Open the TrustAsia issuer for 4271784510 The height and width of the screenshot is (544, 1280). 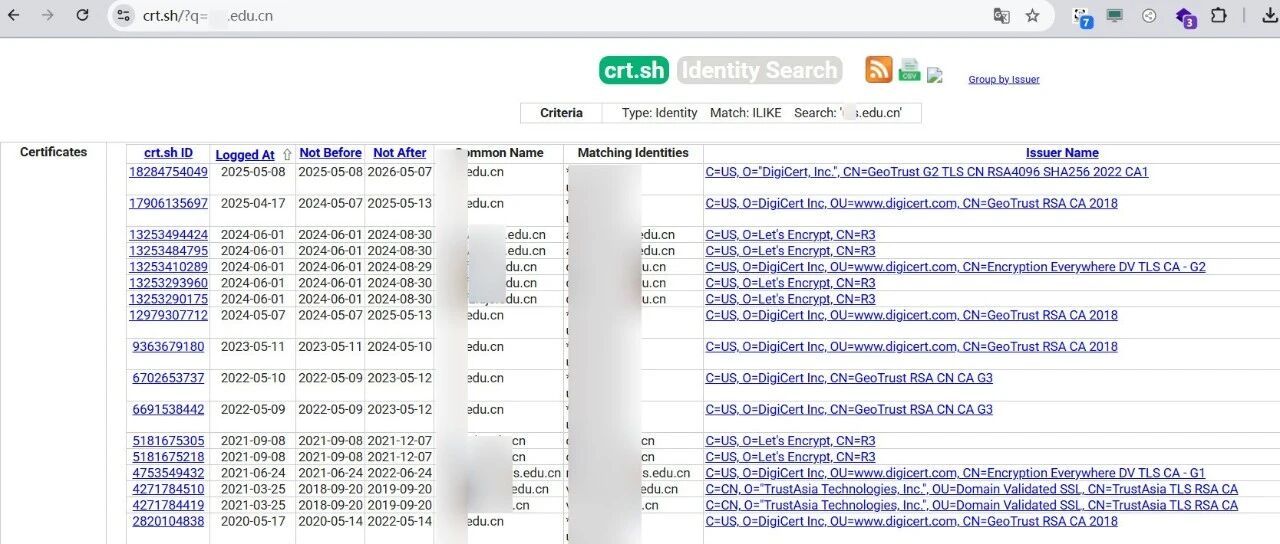tap(972, 489)
